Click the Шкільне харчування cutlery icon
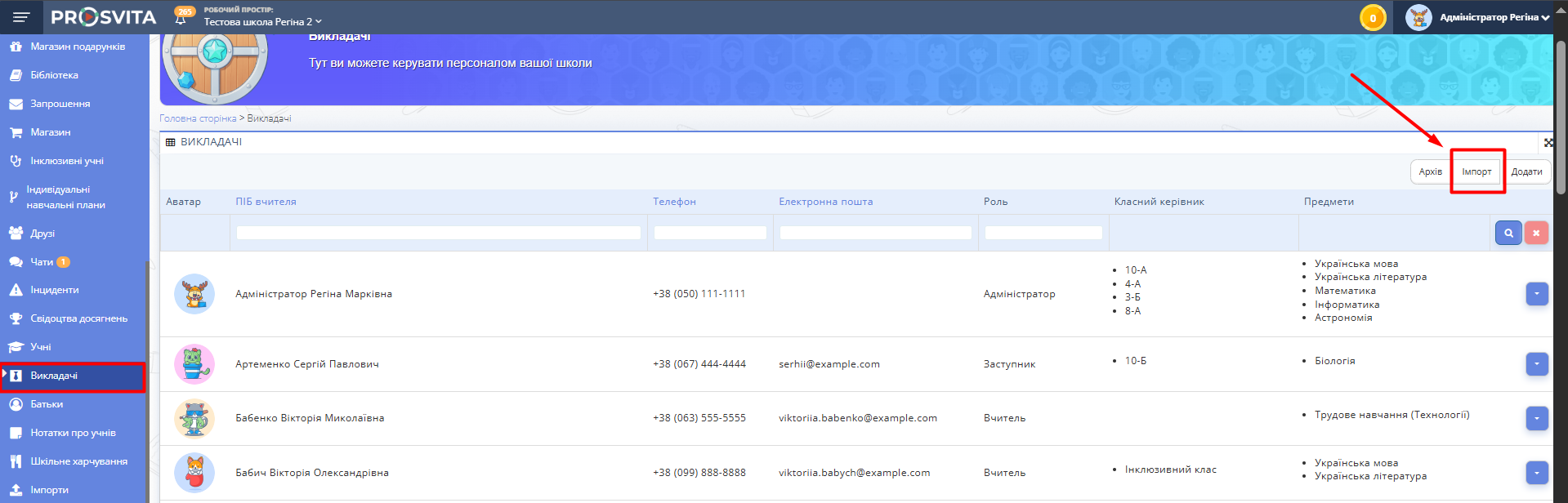This screenshot has height=503, width=1568. pyautogui.click(x=16, y=461)
